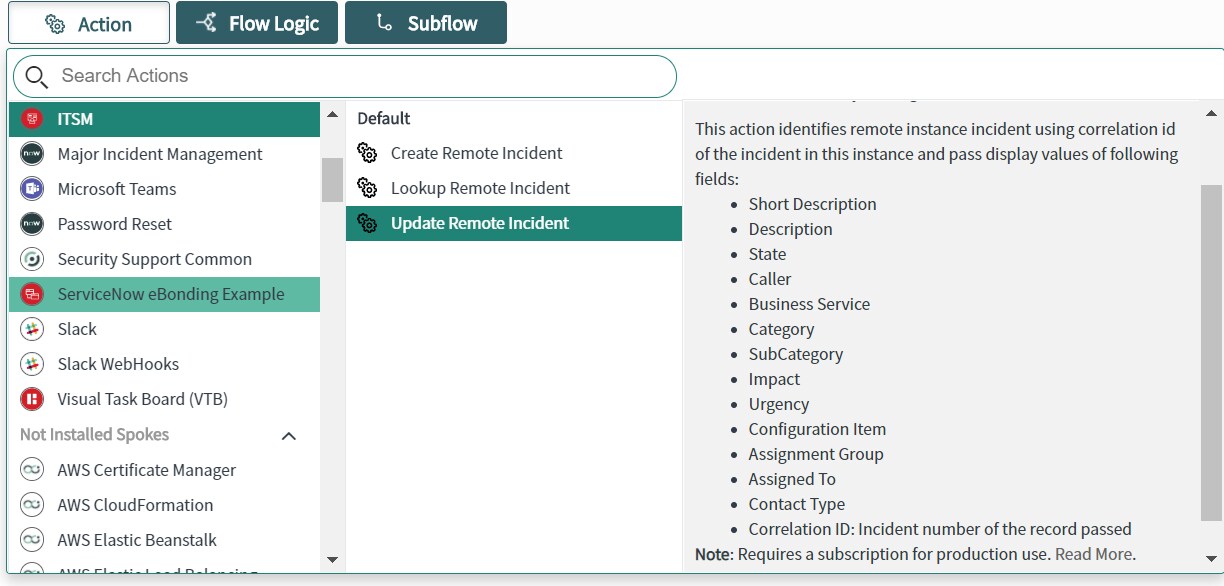Click the Slack logo icon
Viewport: 1224px width, 586px height.
[x=32, y=329]
